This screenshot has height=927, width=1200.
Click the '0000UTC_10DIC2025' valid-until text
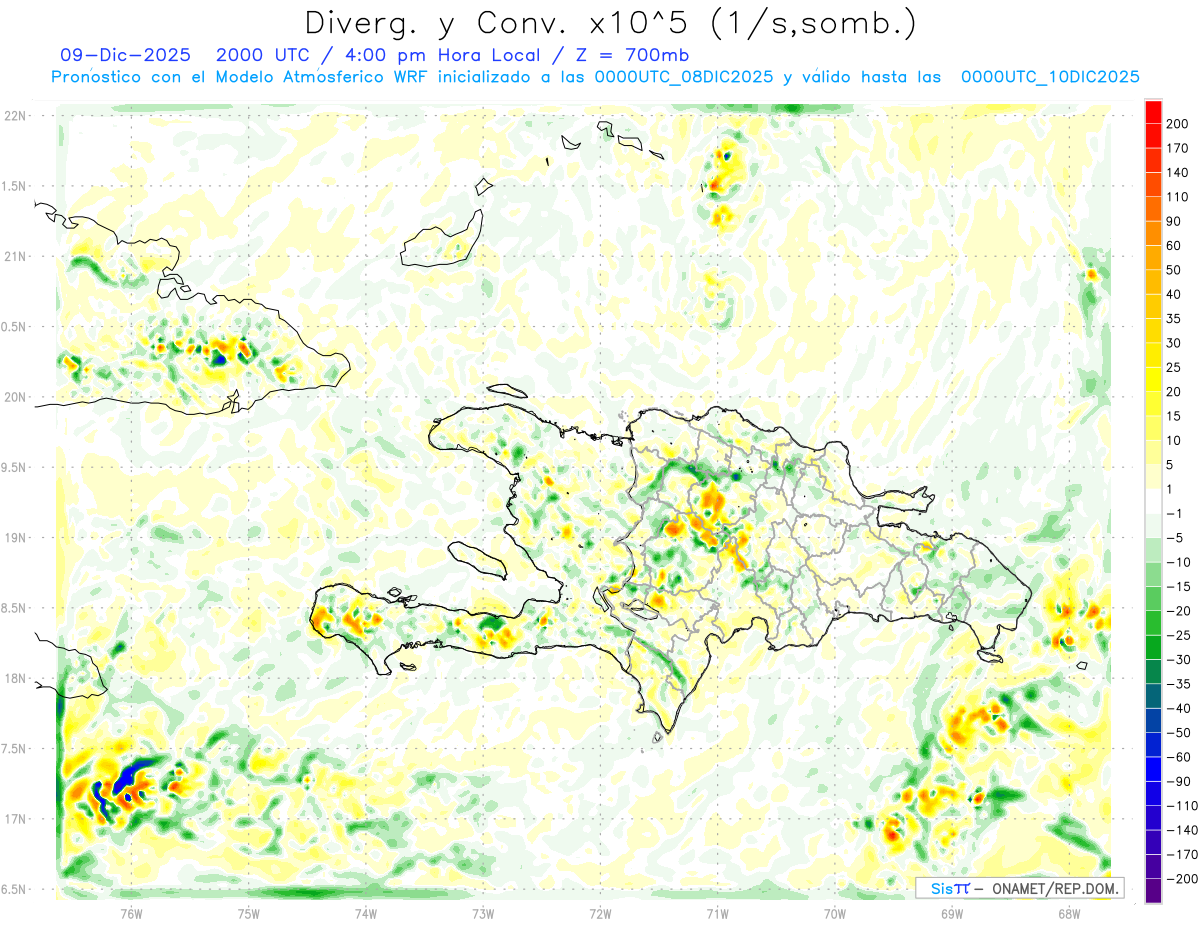coord(1050,77)
